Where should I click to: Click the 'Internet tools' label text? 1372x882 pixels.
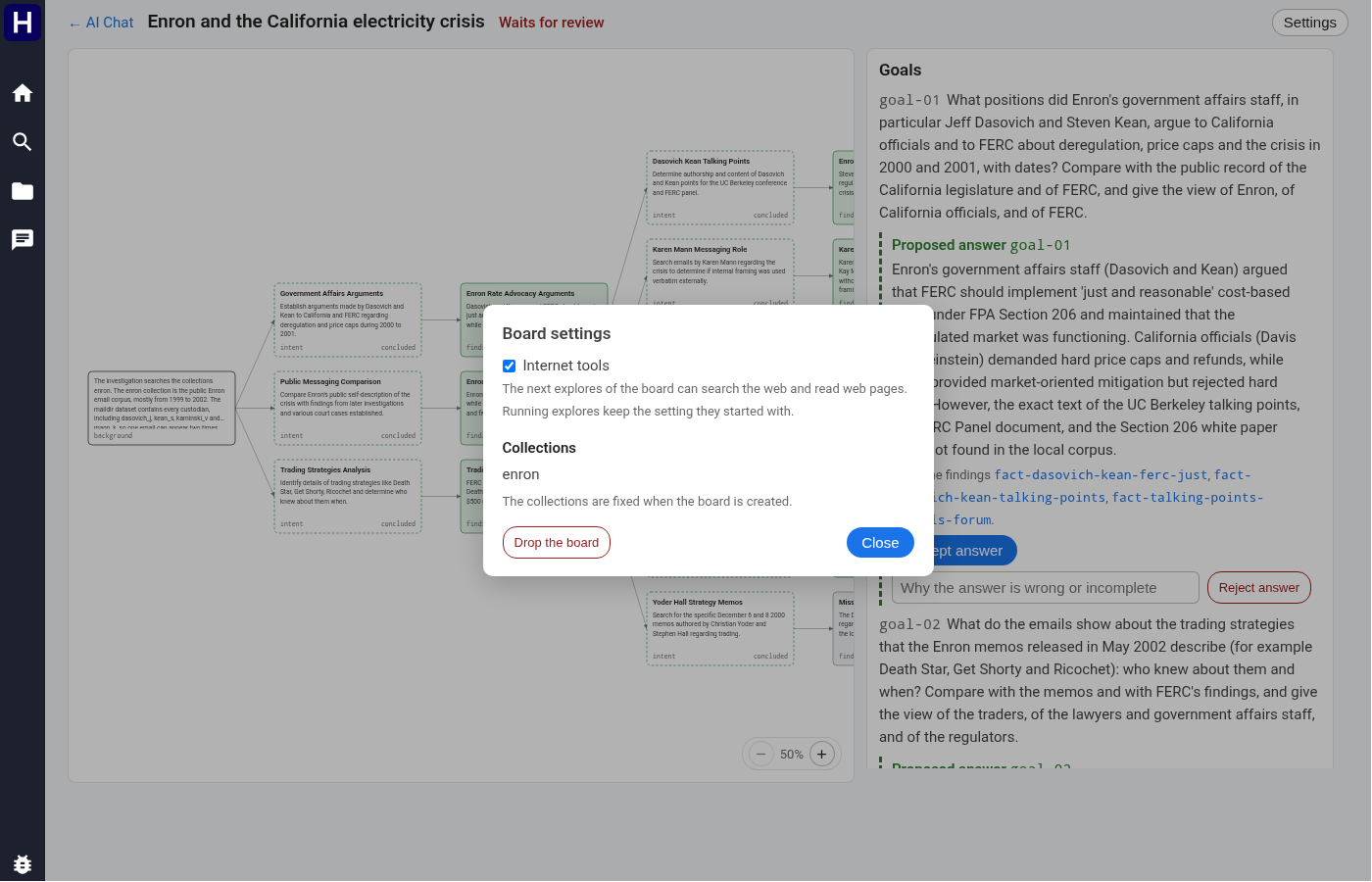click(566, 366)
